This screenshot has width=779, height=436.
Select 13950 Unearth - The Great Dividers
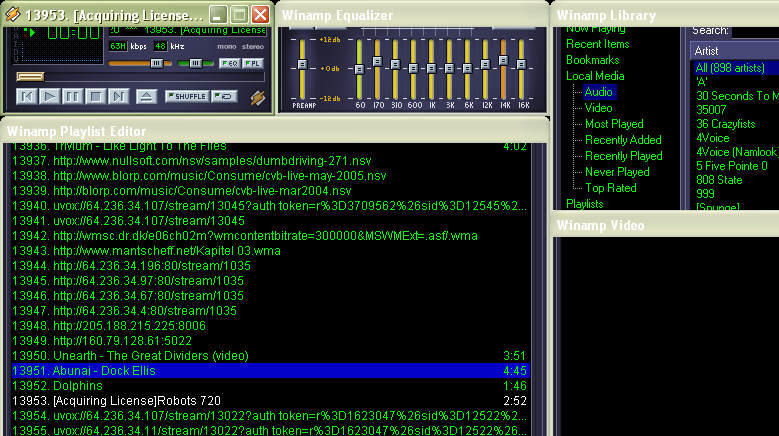(270, 356)
